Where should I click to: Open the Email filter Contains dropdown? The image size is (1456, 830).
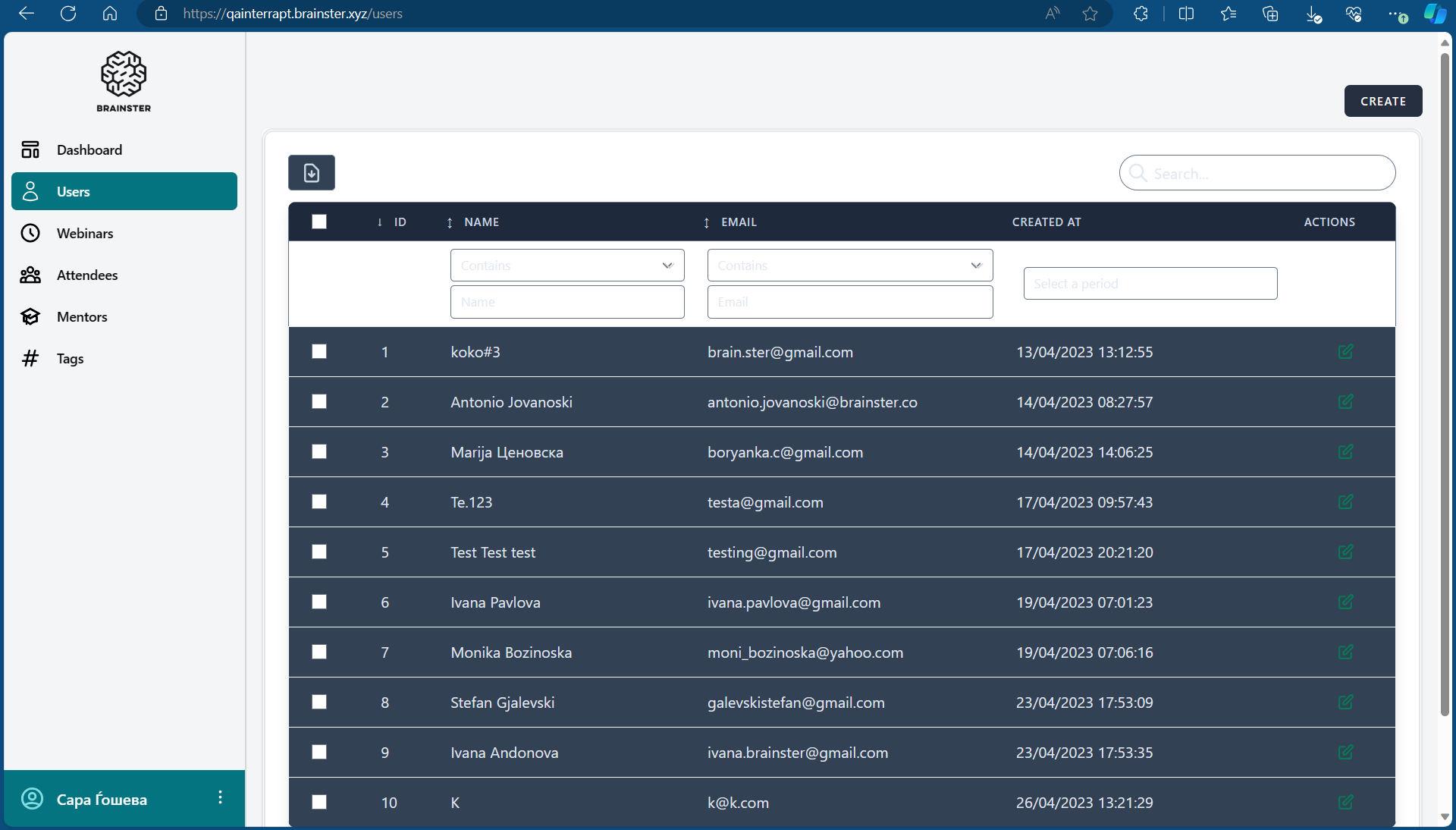pyautogui.click(x=849, y=266)
